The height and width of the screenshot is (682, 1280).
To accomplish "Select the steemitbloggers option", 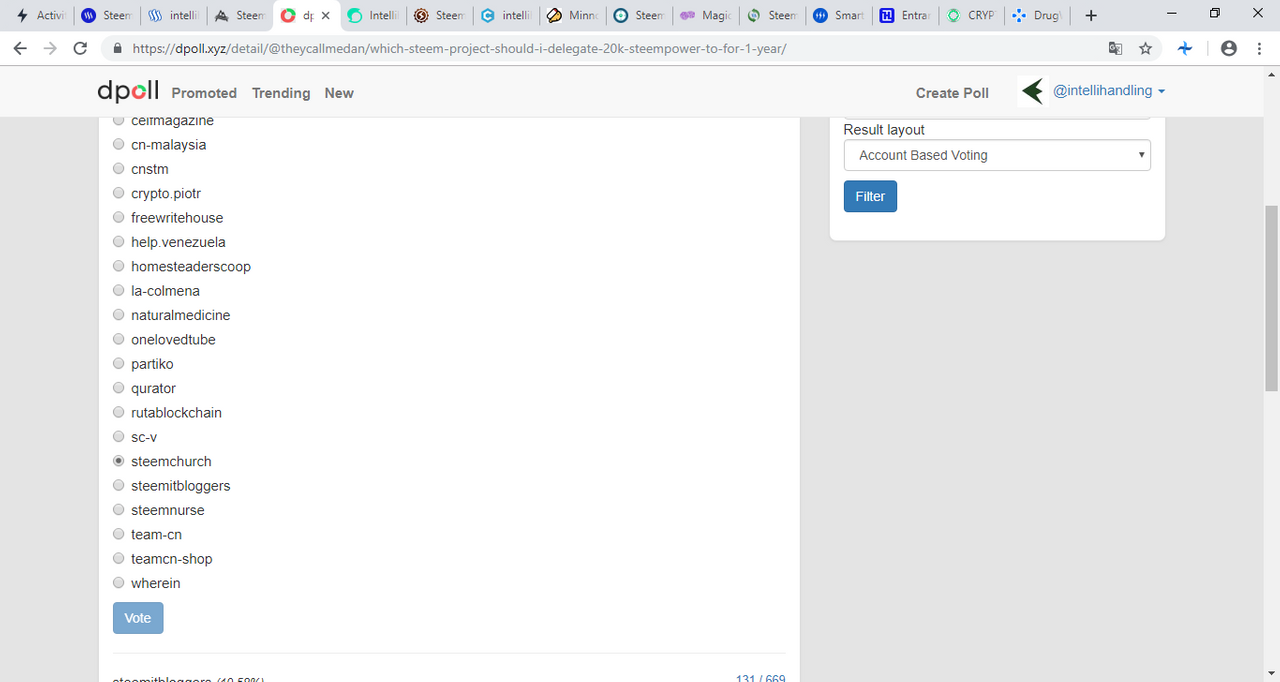I will tap(119, 486).
